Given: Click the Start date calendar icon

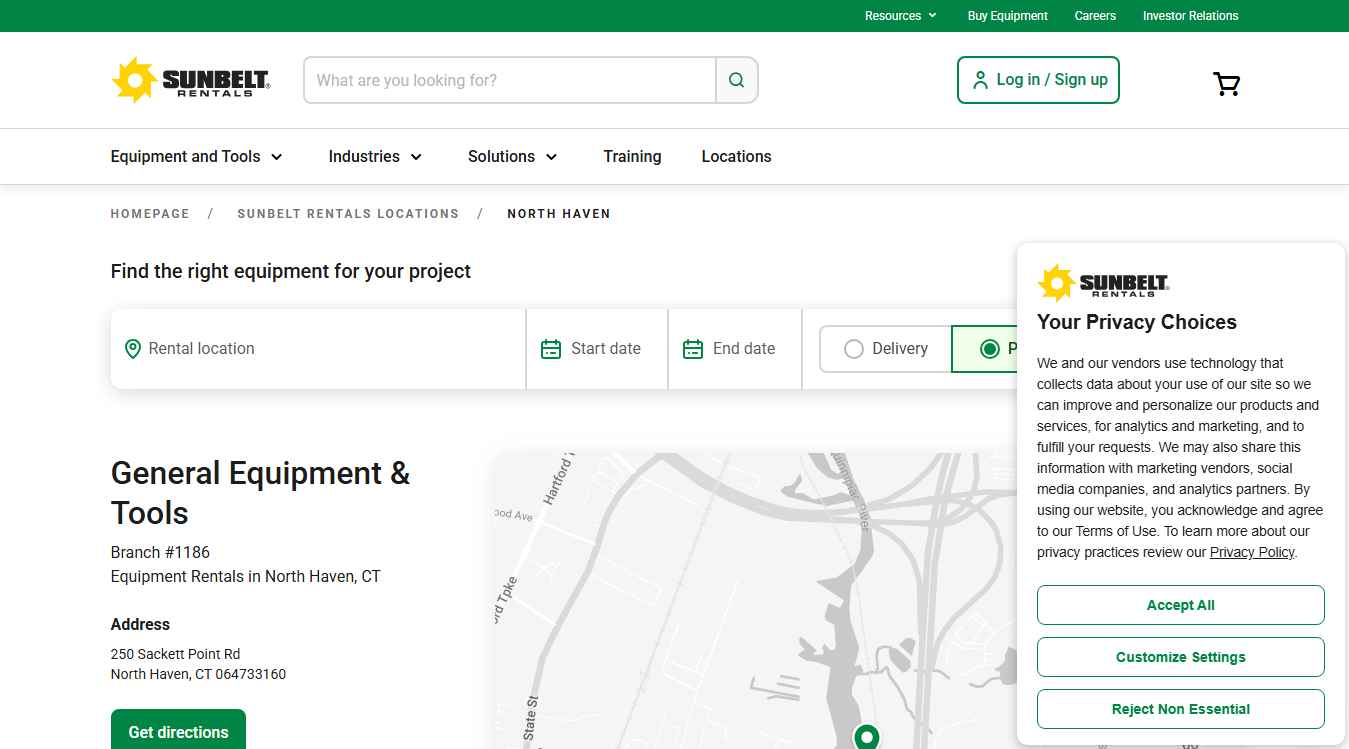Looking at the screenshot, I should (551, 349).
